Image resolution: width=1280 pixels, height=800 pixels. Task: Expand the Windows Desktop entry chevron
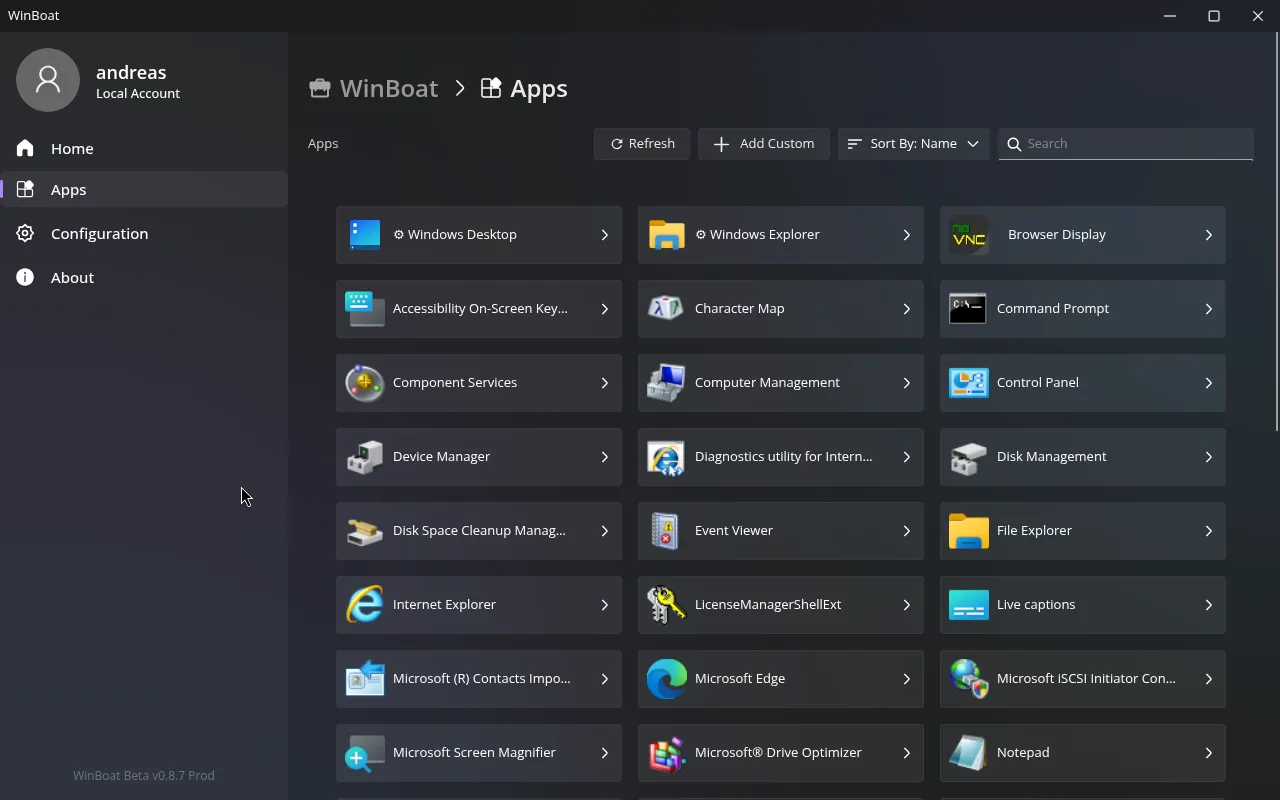click(x=604, y=235)
